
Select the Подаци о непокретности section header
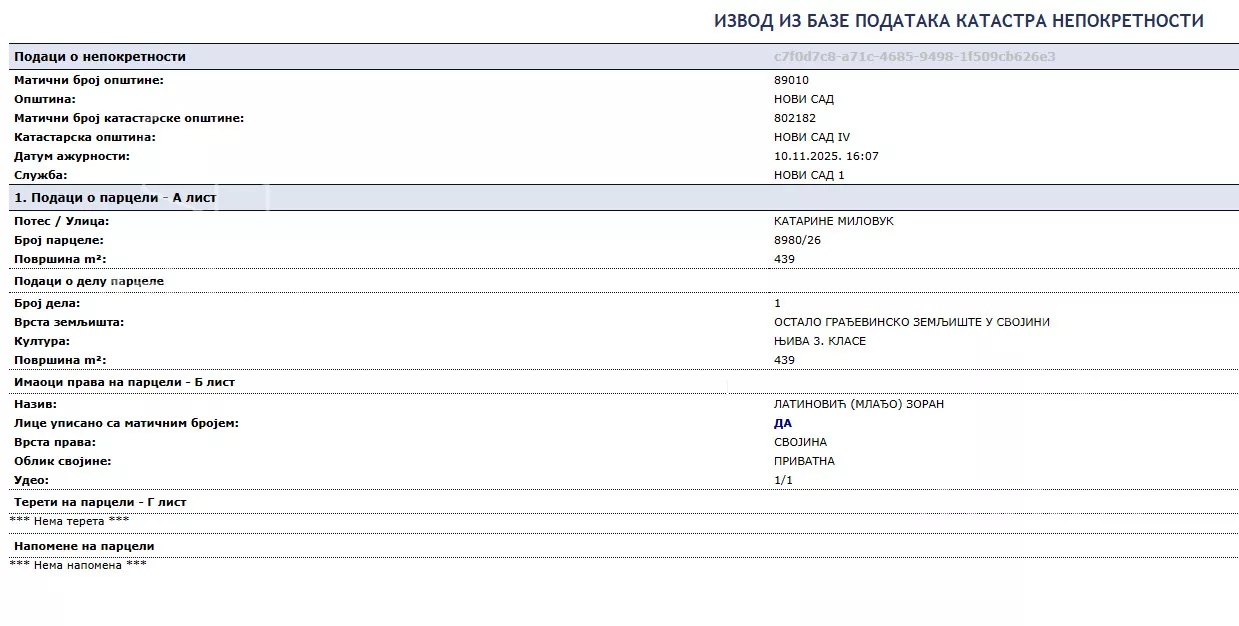tap(100, 57)
